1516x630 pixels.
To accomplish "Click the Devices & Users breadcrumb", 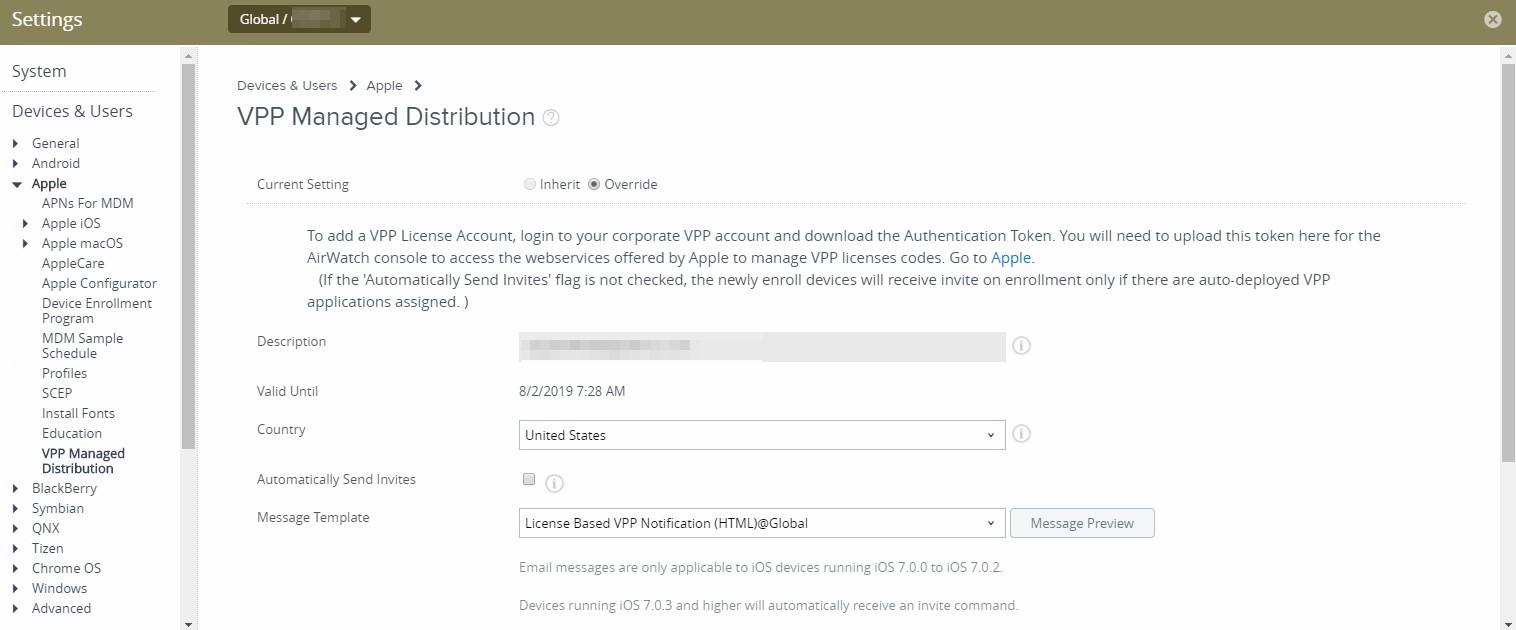I will coord(286,86).
